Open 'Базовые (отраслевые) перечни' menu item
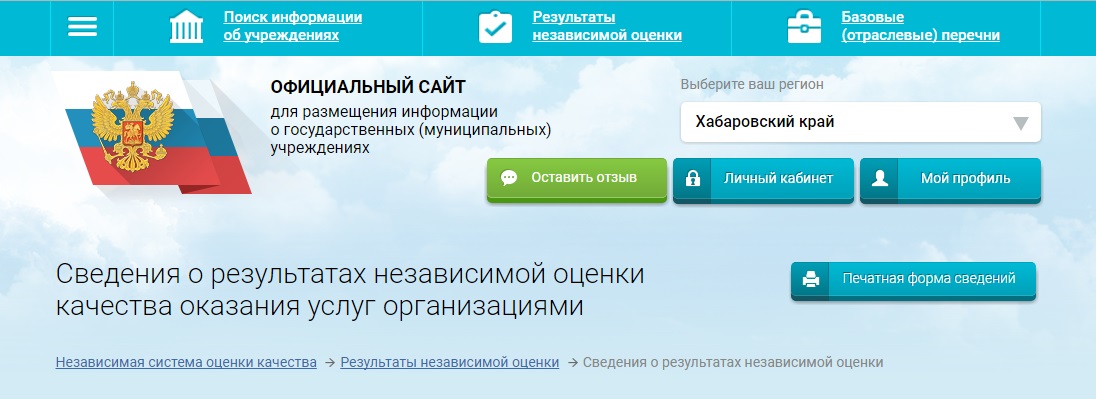1096x399 pixels. pos(921,27)
